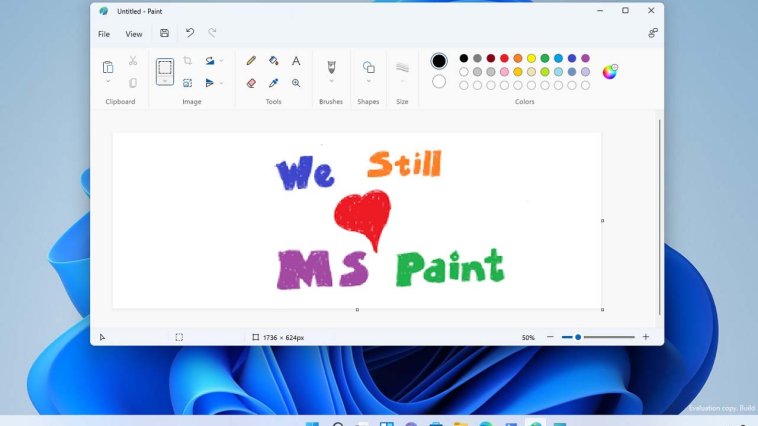Expand the Shapes dropdown arrow
758x426 pixels.
coord(368,81)
